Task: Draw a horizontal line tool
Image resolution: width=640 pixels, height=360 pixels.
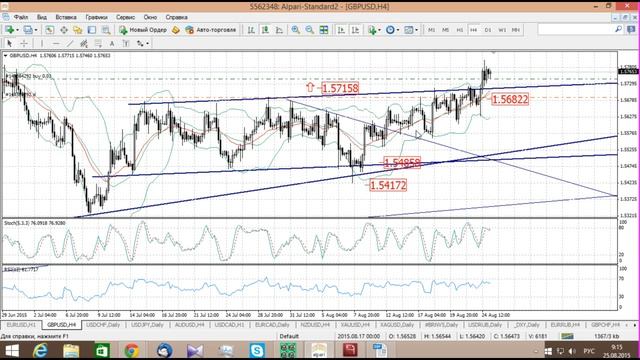Action: (x=56, y=43)
